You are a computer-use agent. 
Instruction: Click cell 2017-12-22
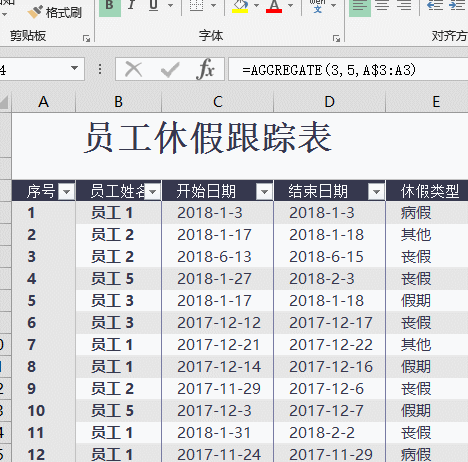pos(329,345)
